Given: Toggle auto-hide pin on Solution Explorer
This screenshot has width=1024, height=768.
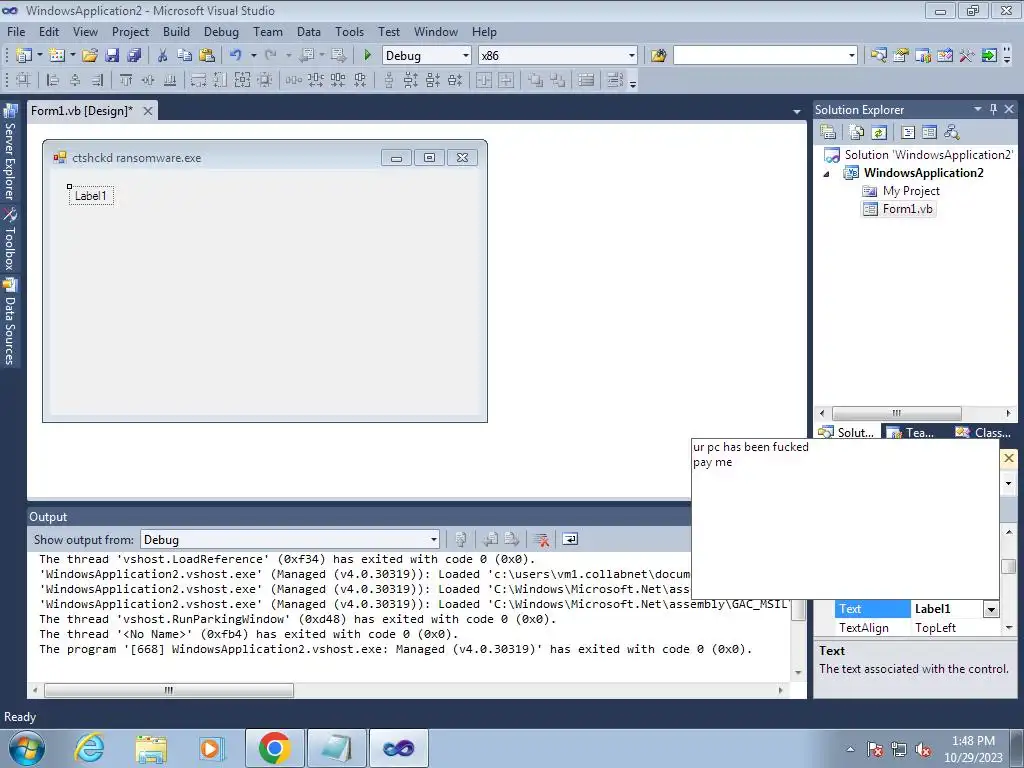Looking at the screenshot, I should click(x=993, y=110).
